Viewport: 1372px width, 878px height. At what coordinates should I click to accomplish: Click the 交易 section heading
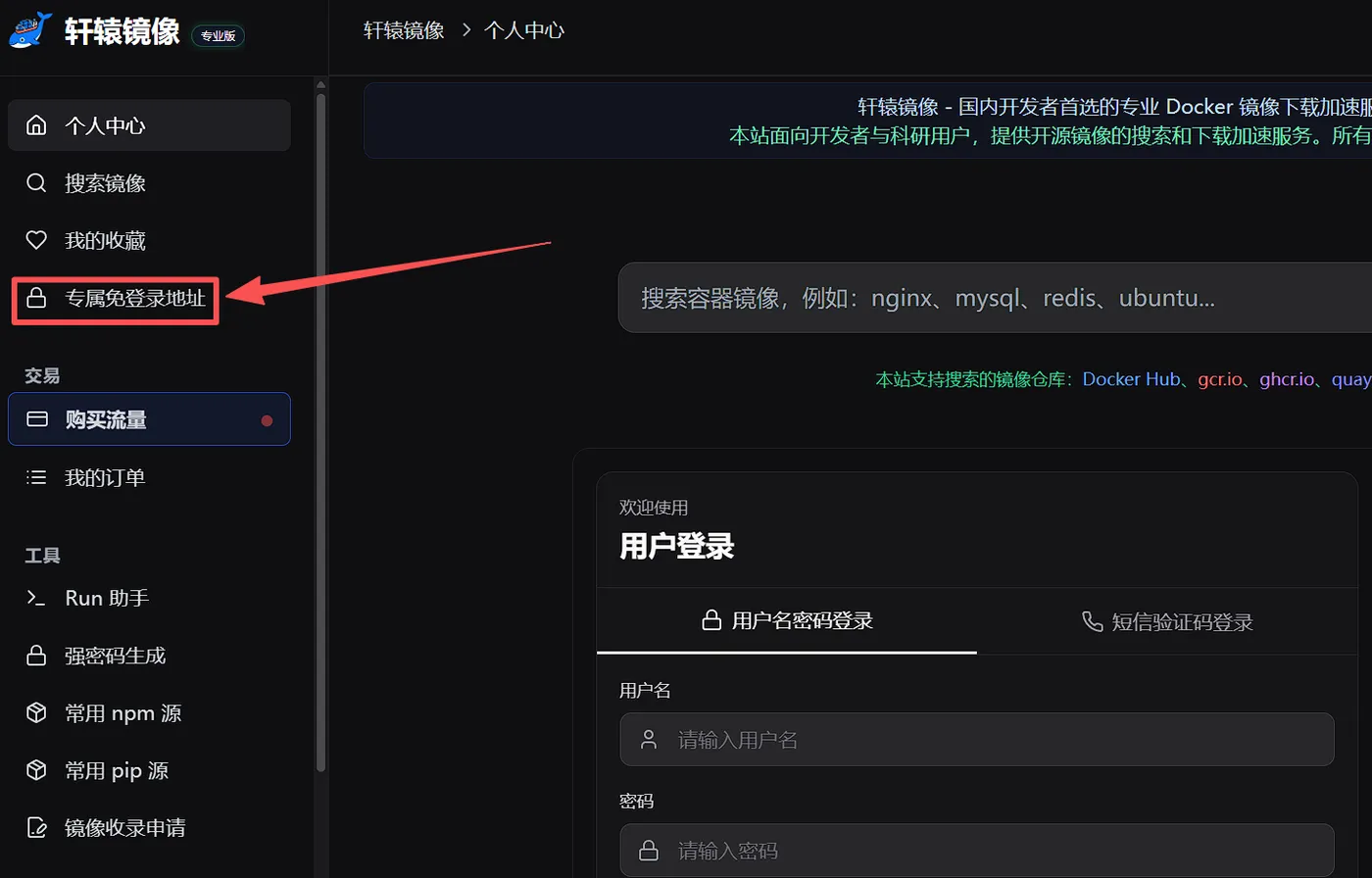tap(42, 376)
